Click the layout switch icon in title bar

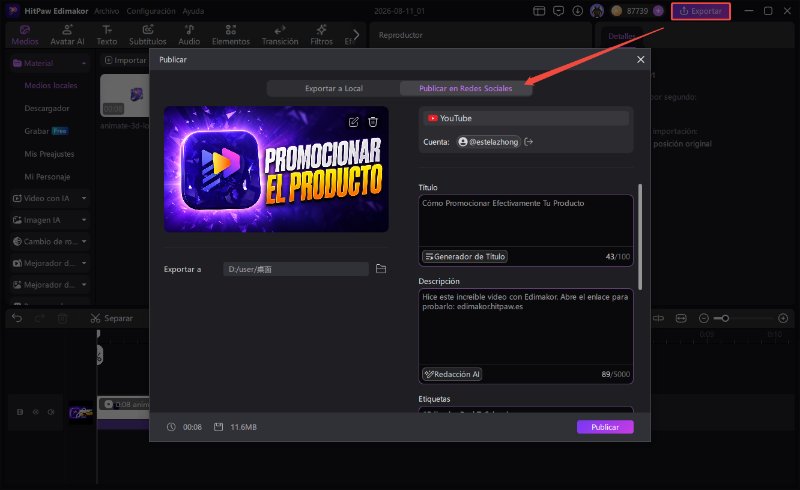pos(539,11)
